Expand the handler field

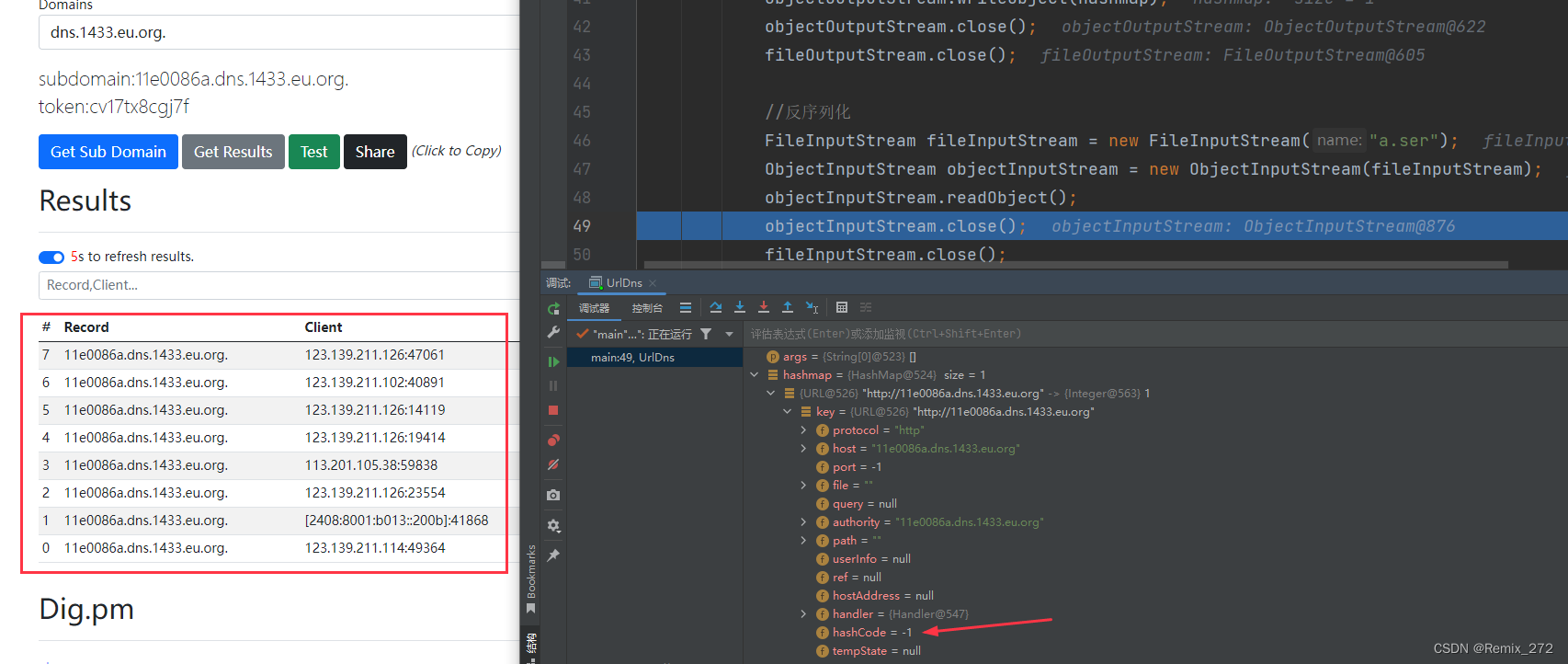click(804, 614)
